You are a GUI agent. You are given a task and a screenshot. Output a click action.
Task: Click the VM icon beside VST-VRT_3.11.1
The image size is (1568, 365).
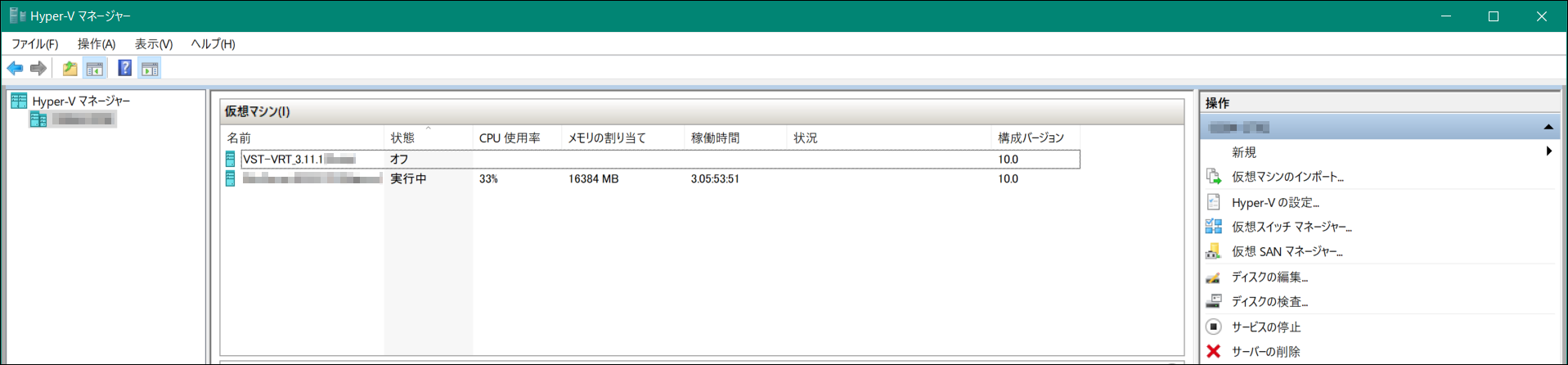pos(231,159)
